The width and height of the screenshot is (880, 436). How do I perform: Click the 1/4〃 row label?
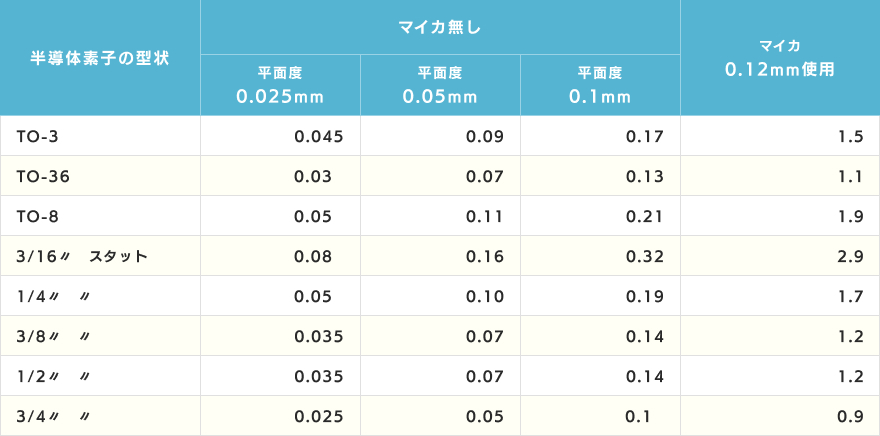click(x=53, y=296)
